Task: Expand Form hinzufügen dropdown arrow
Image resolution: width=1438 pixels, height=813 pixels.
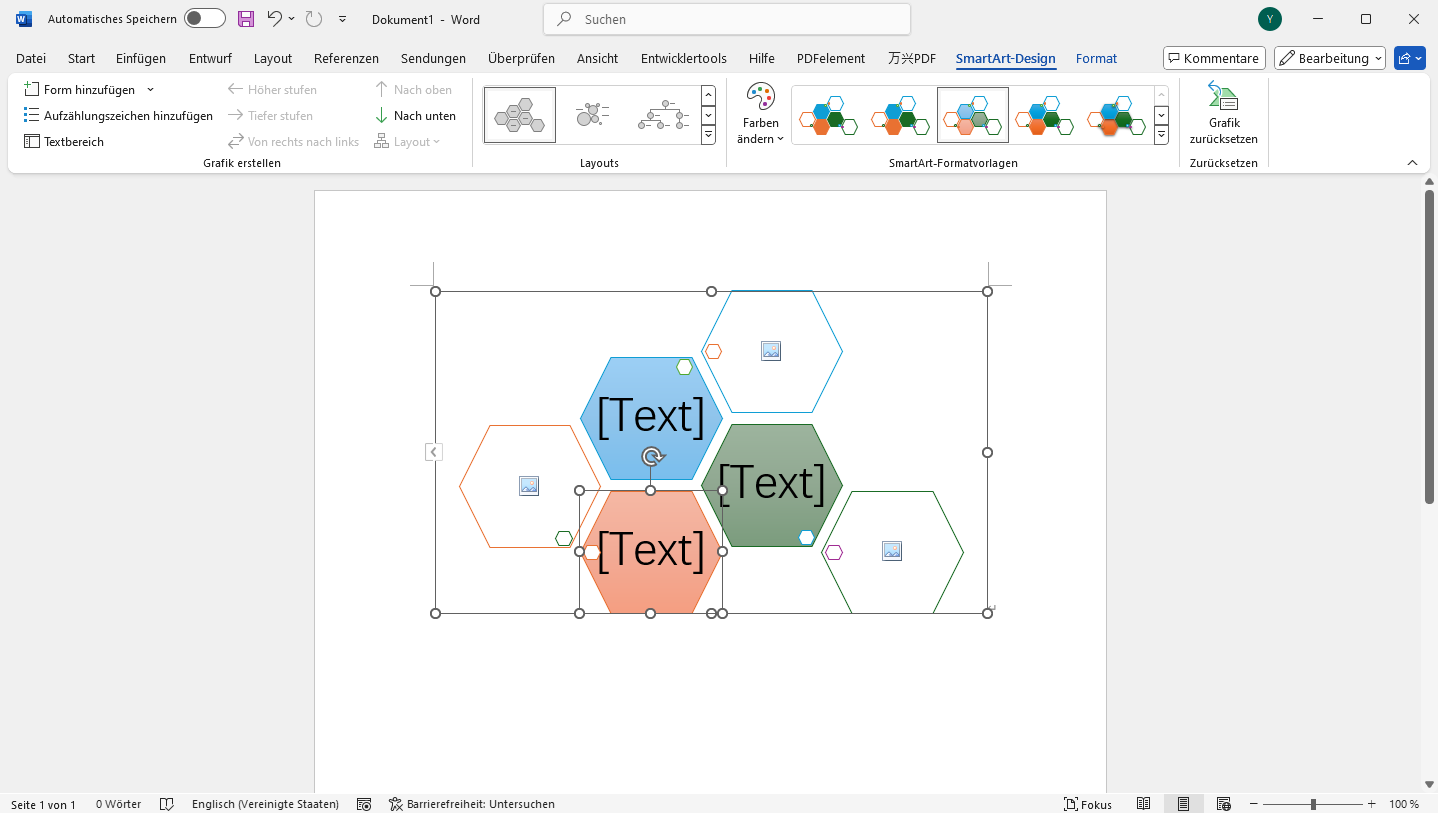Action: (151, 89)
